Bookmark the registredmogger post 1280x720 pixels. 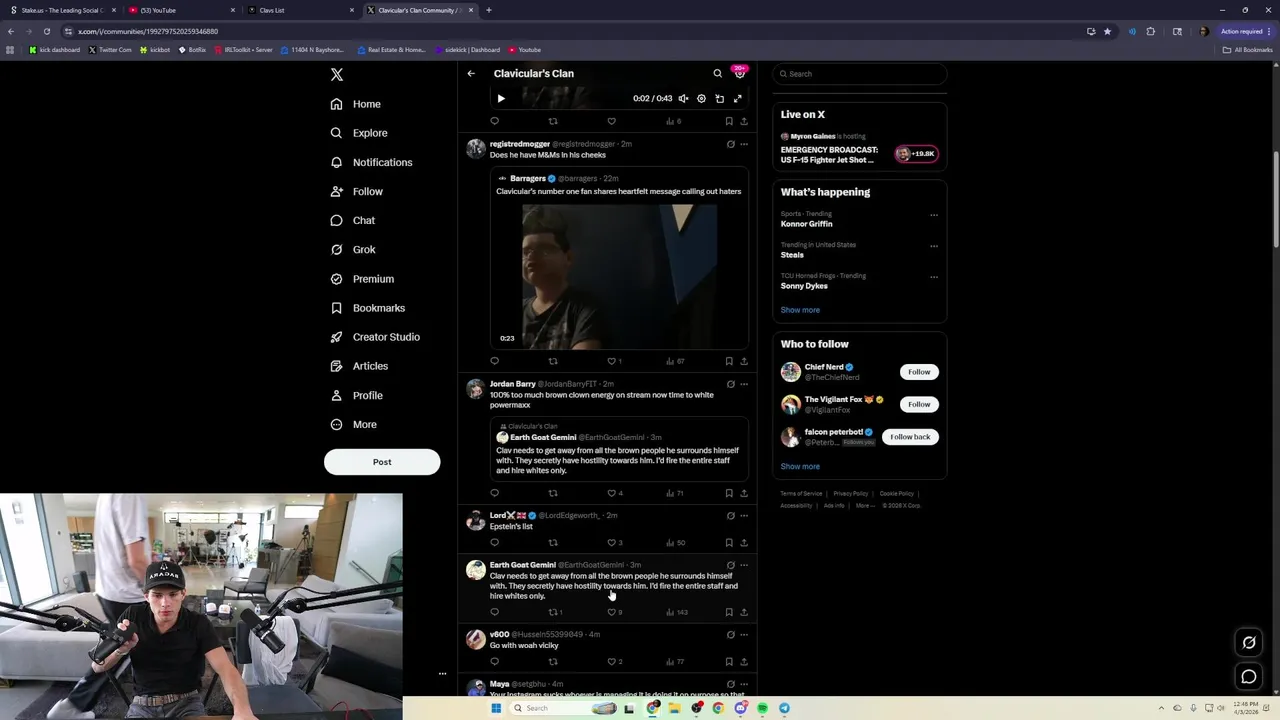pyautogui.click(x=729, y=361)
